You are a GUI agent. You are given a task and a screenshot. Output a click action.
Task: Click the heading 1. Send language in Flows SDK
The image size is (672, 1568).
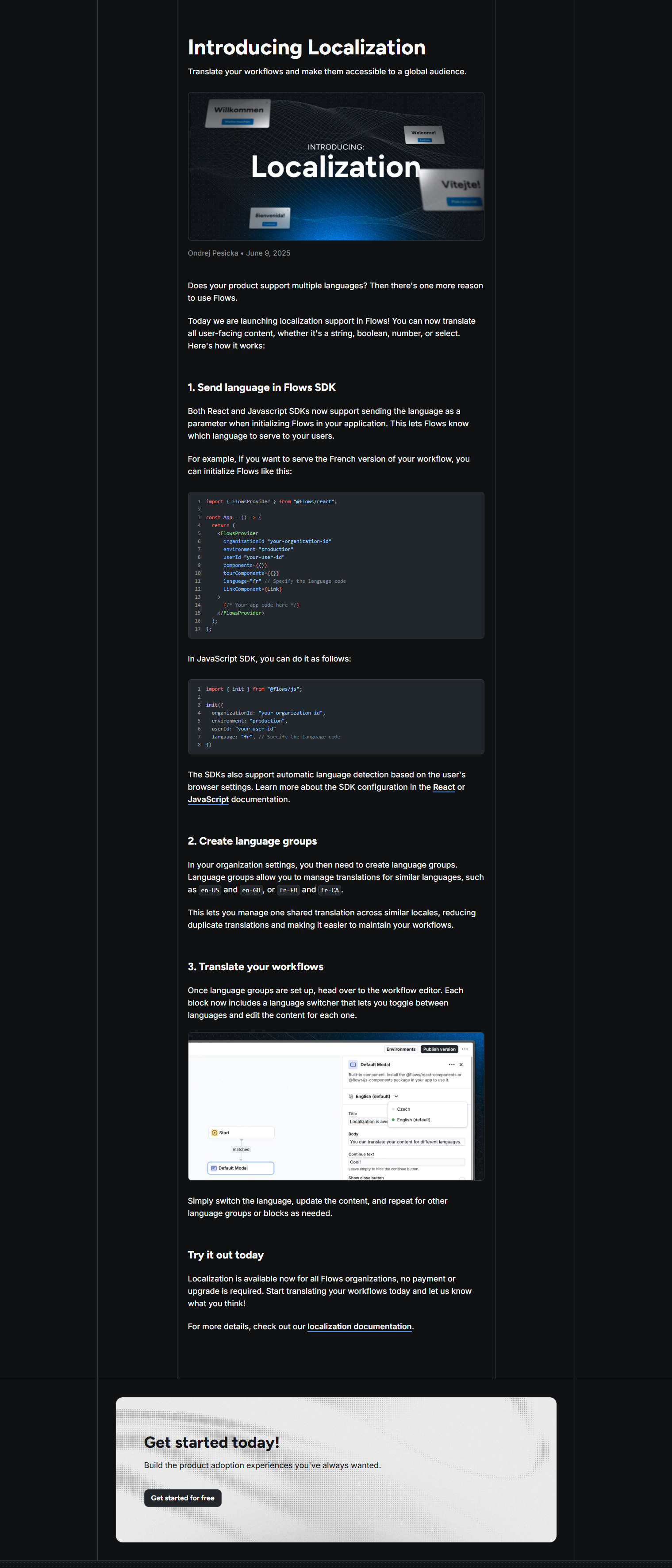tap(261, 388)
